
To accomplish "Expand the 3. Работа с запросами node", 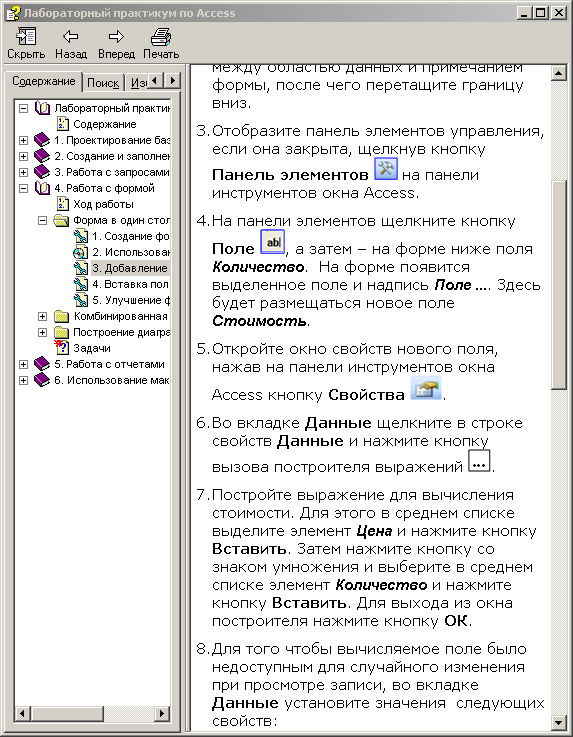I will tap(23, 172).
